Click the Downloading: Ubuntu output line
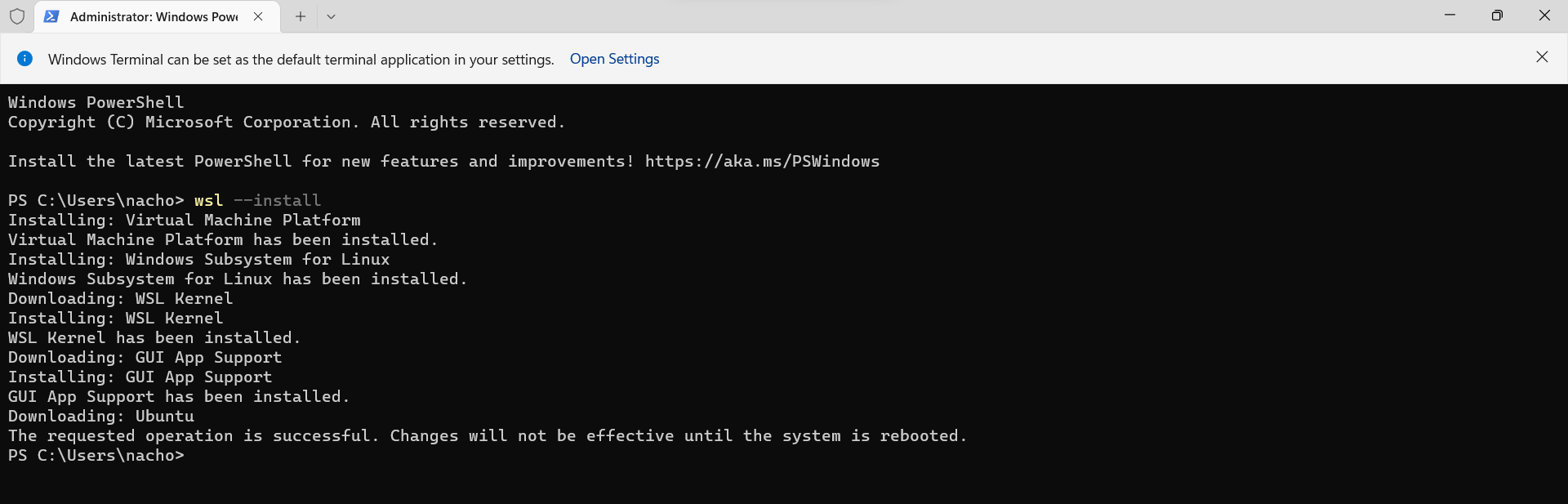The height and width of the screenshot is (504, 1568). click(x=101, y=416)
